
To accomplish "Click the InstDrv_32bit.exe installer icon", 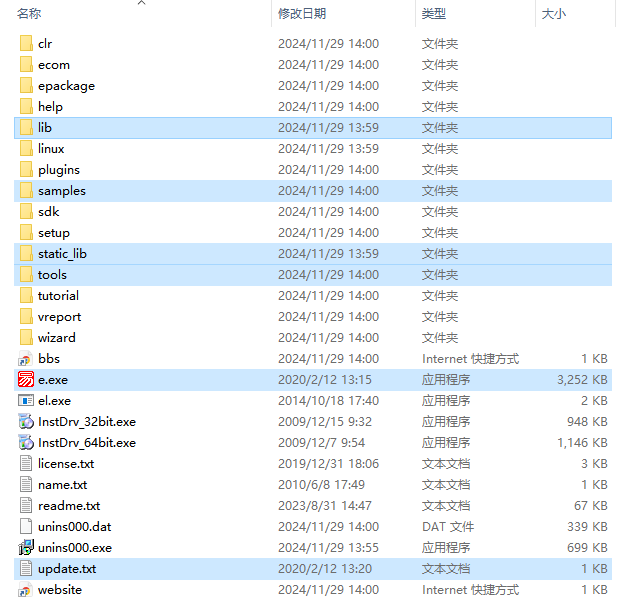I will tap(26, 422).
